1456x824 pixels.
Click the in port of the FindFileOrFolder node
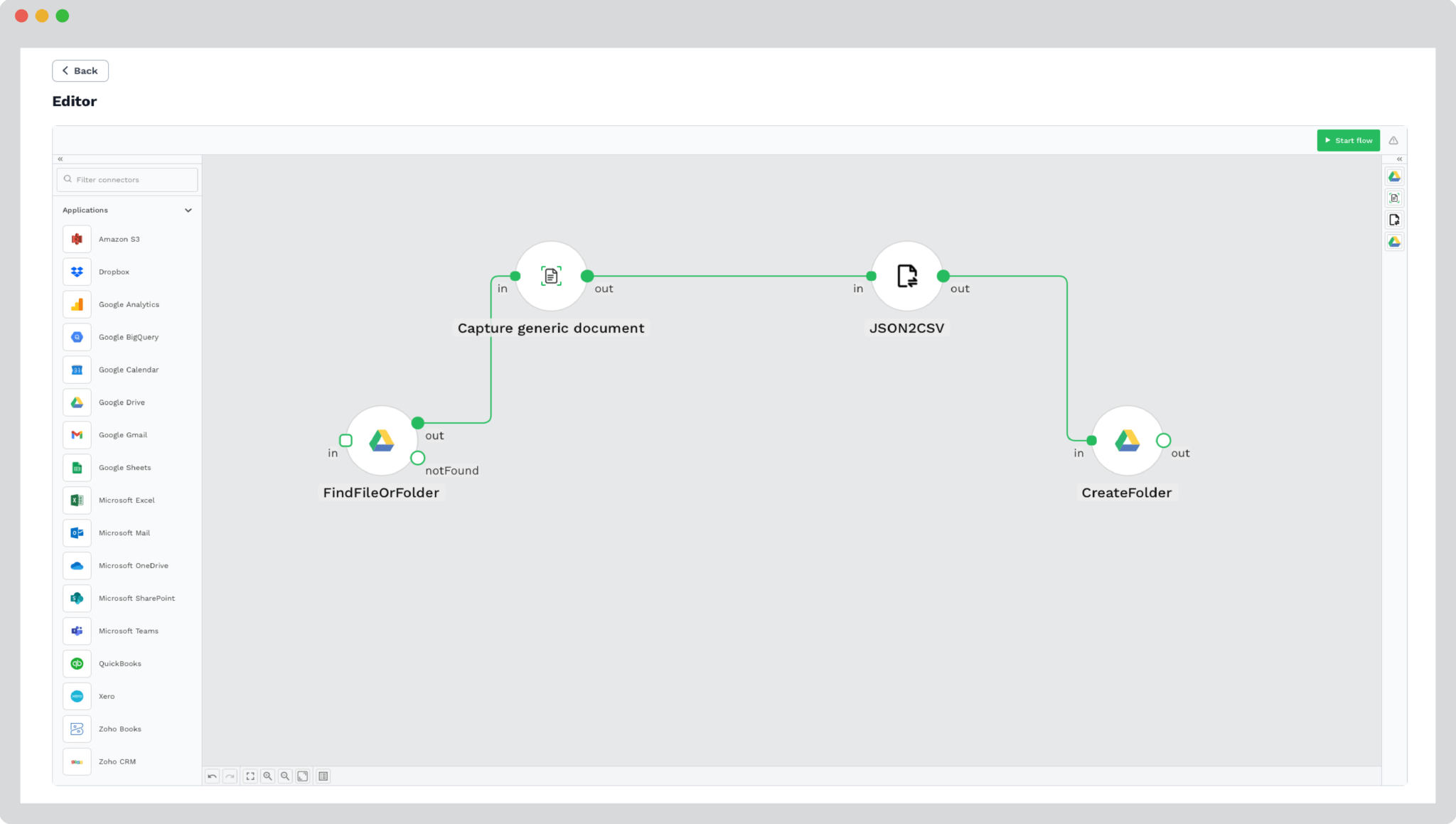pyautogui.click(x=346, y=441)
